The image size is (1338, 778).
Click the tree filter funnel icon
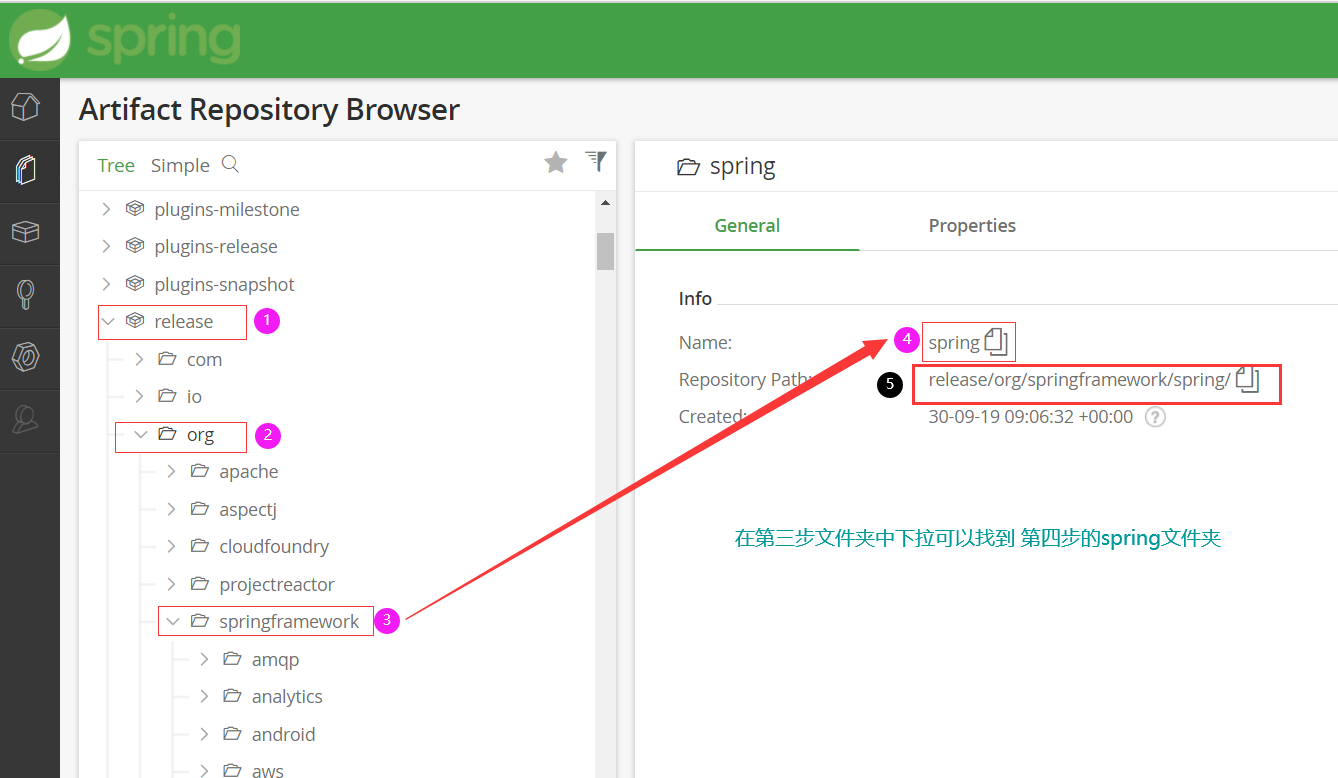596,161
